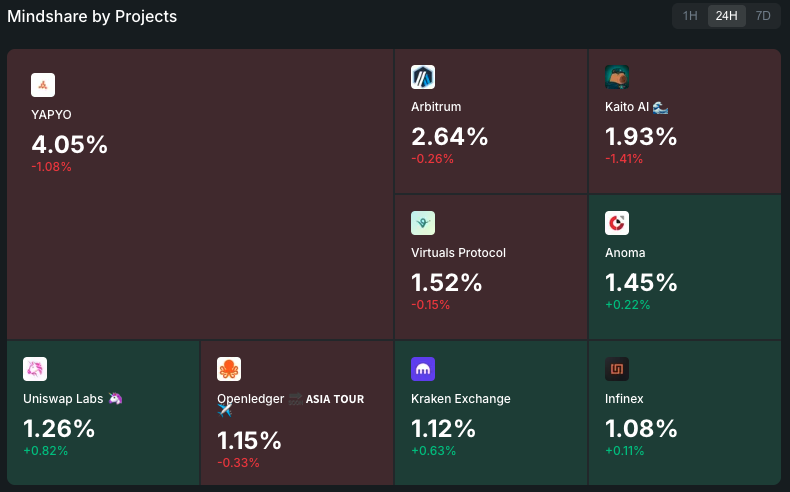Image resolution: width=790 pixels, height=492 pixels.
Task: Select the 24H timeframe tab
Action: click(x=727, y=16)
